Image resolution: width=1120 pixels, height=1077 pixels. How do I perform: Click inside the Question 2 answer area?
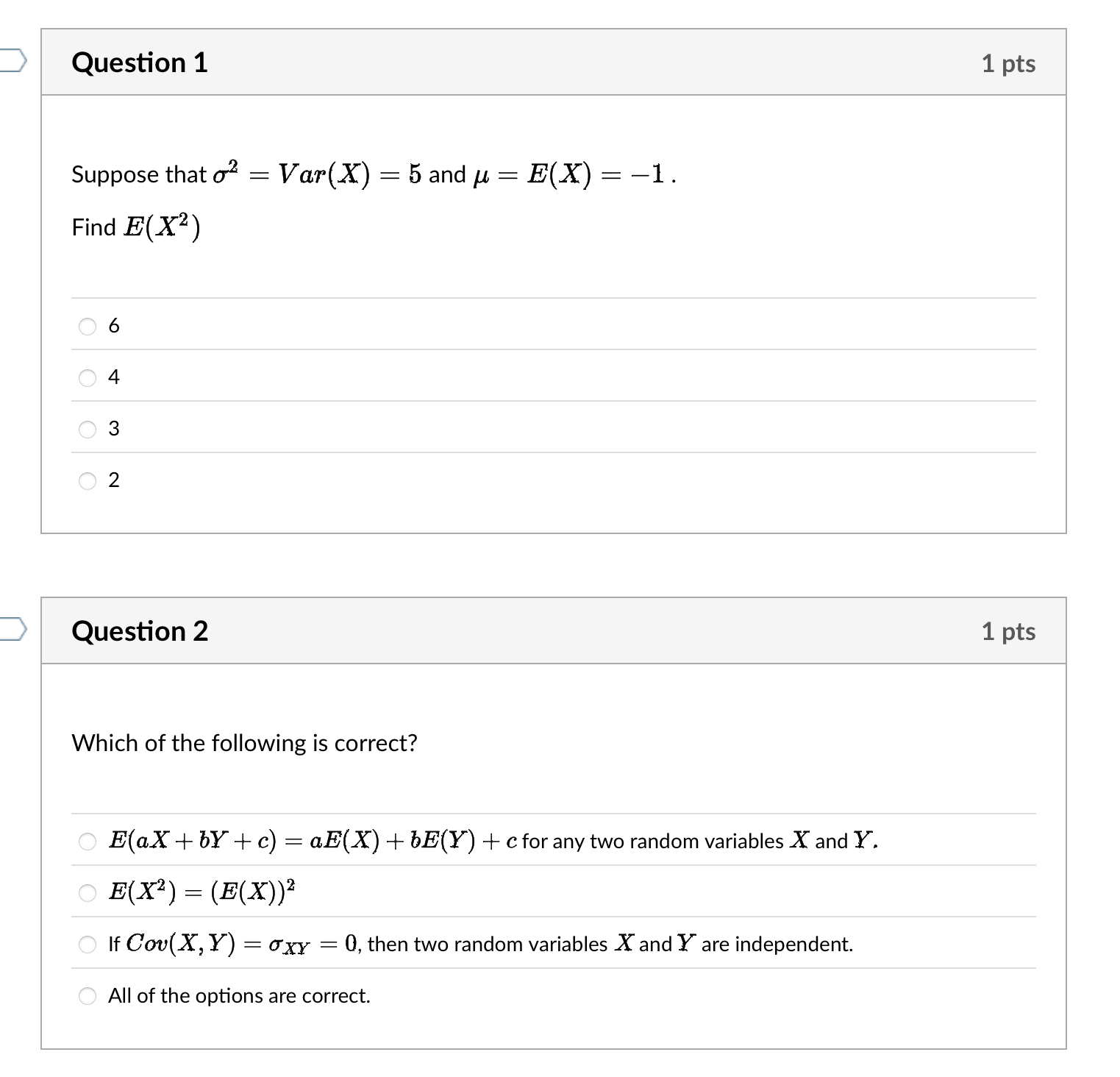(552, 920)
